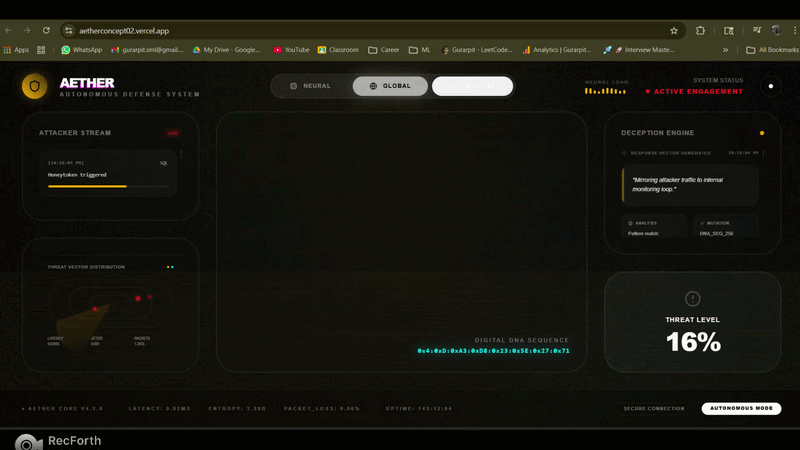Click the large red radar threat dot
Image resolution: width=800 pixels, height=450 pixels.
pos(138,298)
